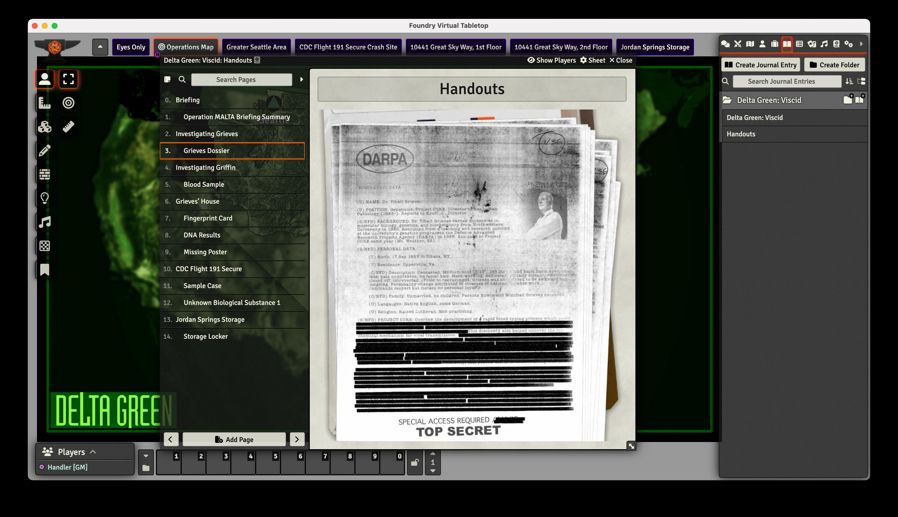Activate the Measure Distance ruler tool
This screenshot has width=898, height=517.
[68, 127]
